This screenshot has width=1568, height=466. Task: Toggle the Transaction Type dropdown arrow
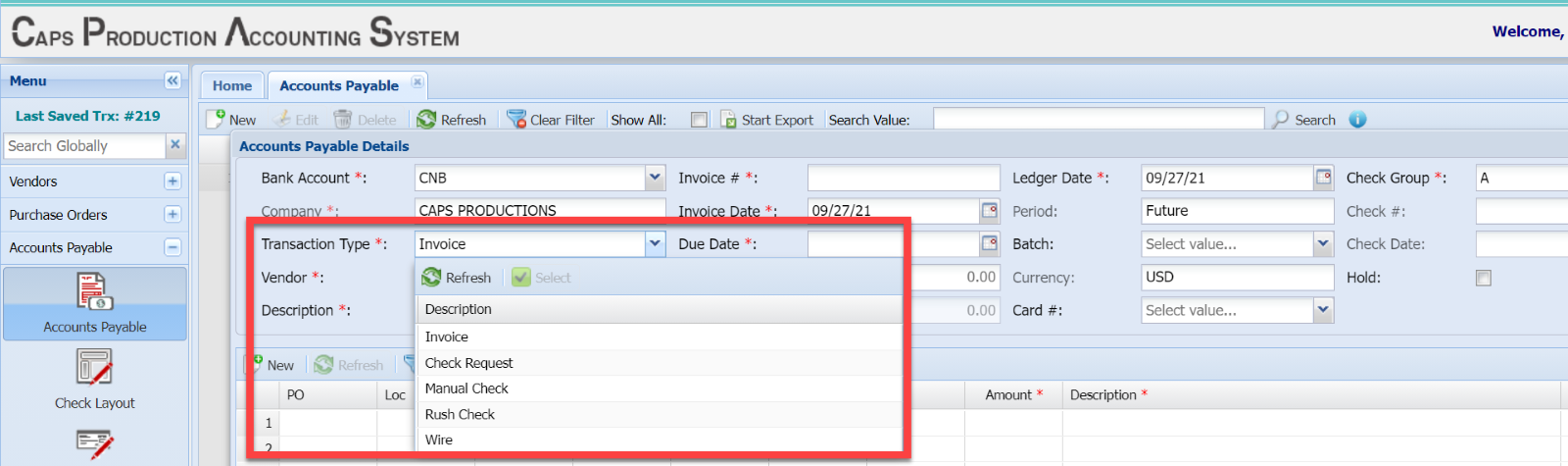[x=655, y=243]
